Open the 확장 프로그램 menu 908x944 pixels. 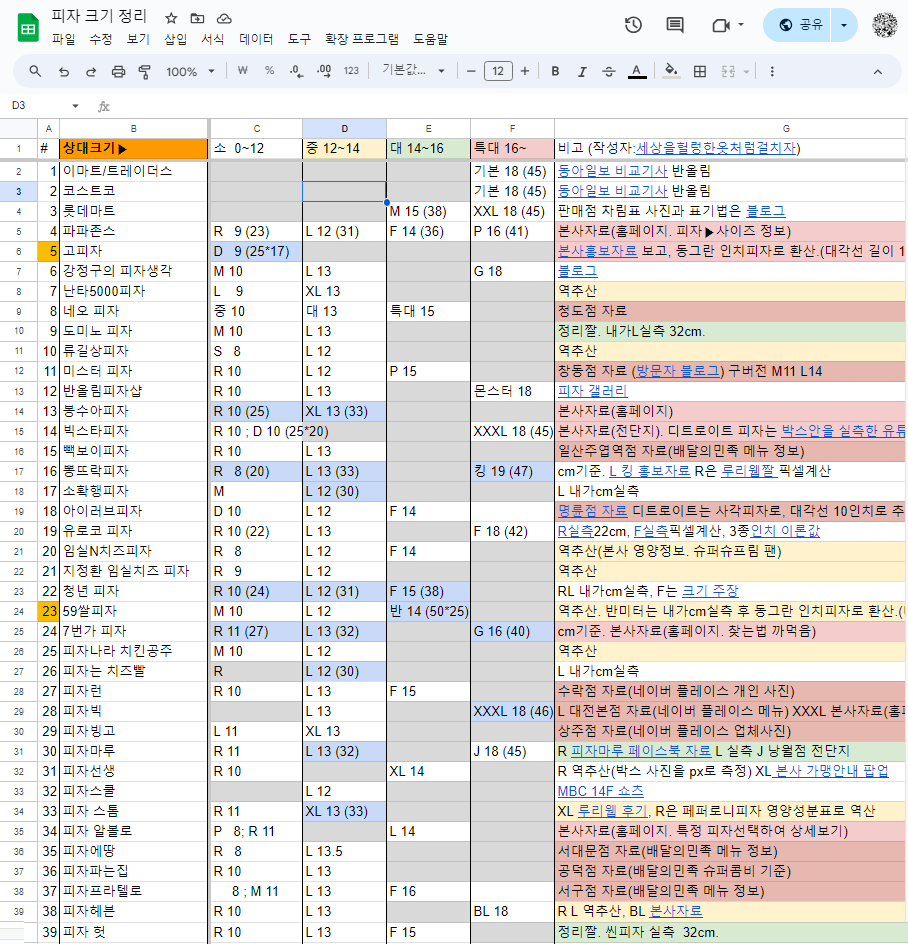pos(362,39)
